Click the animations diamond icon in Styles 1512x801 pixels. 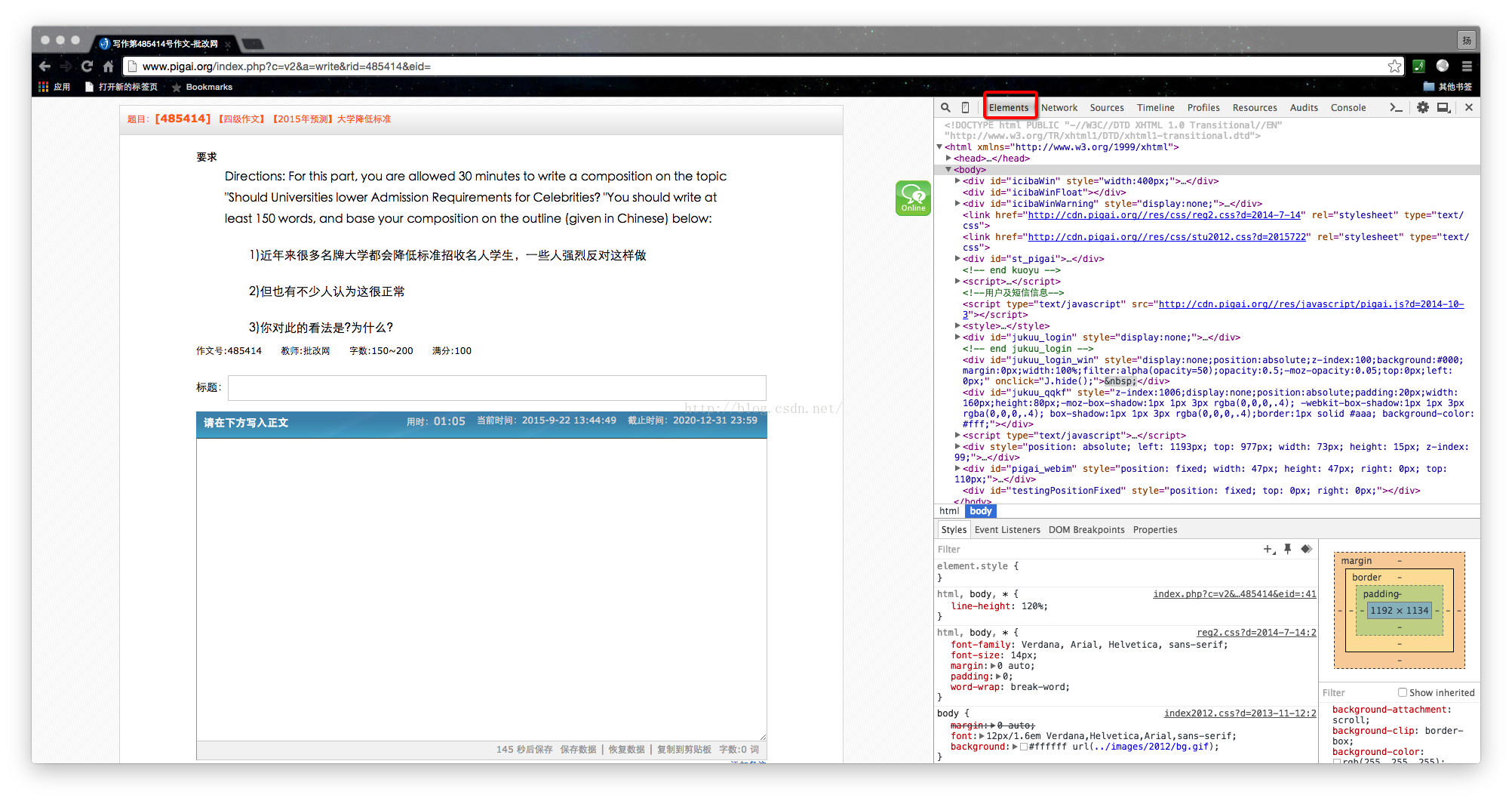click(x=1306, y=549)
